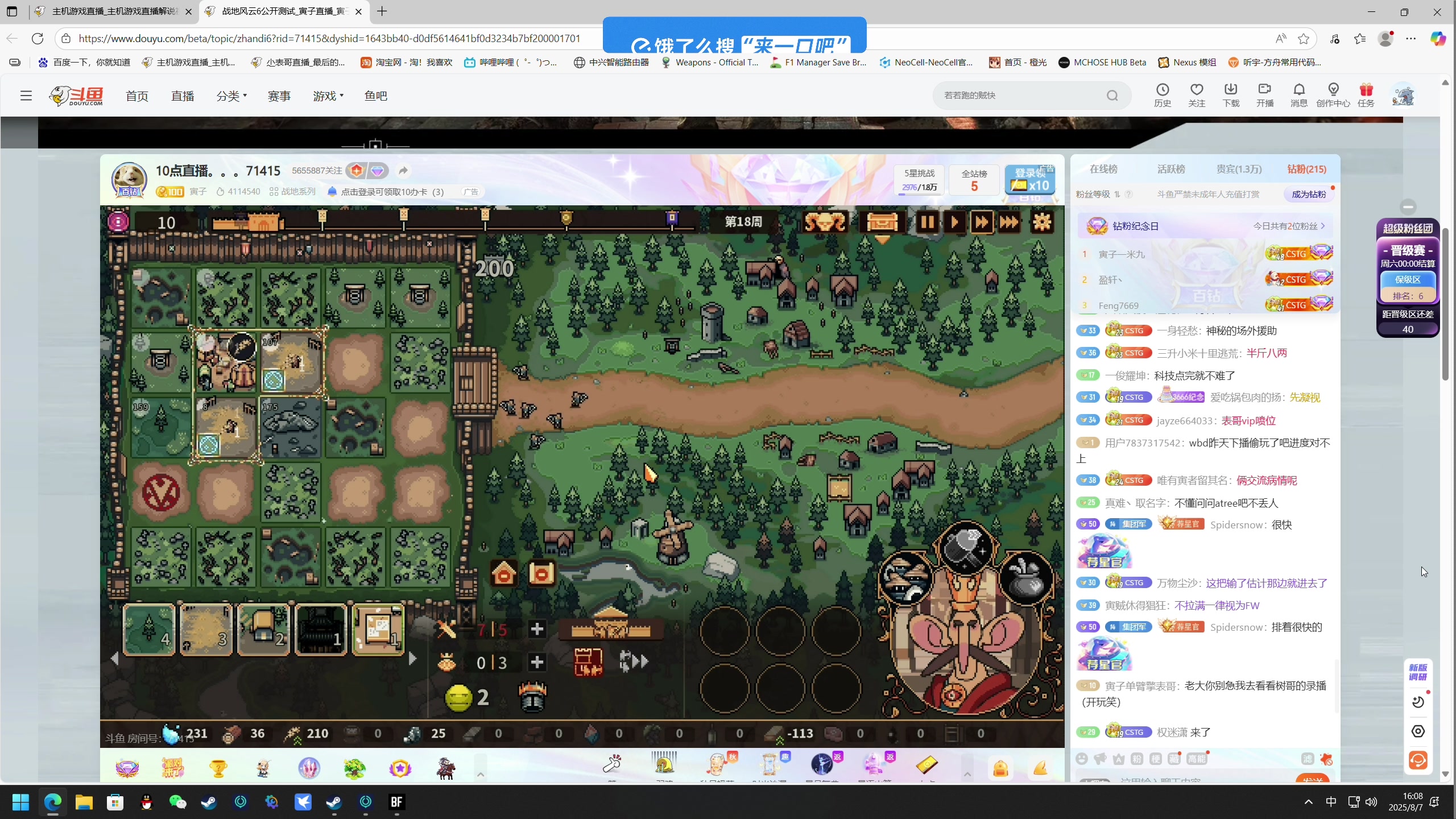Switch to the 贵宾(1.3万) tab
The width and height of the screenshot is (1456, 819).
click(1239, 169)
